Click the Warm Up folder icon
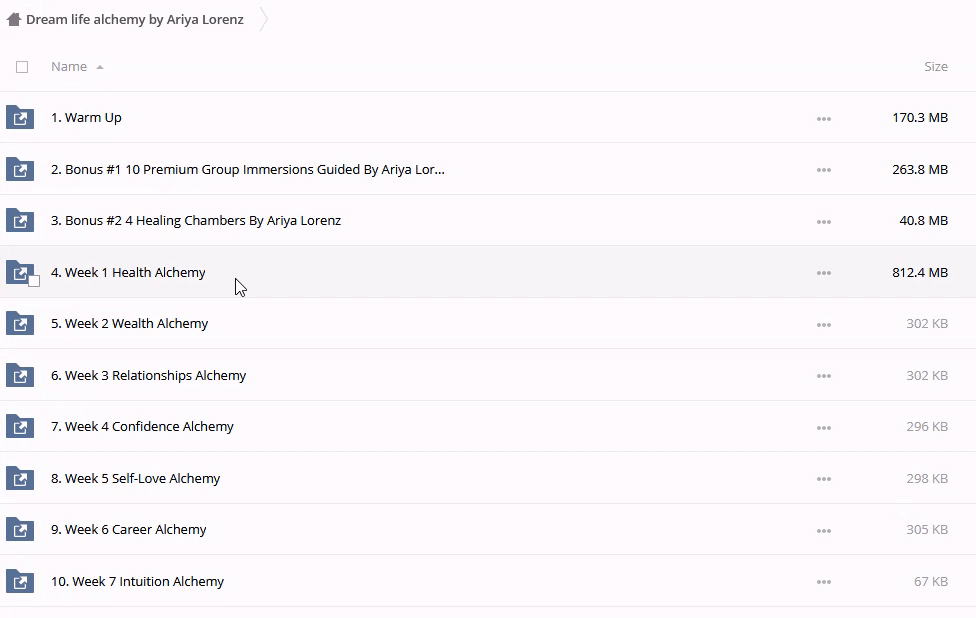The height and width of the screenshot is (618, 976). pyautogui.click(x=20, y=118)
